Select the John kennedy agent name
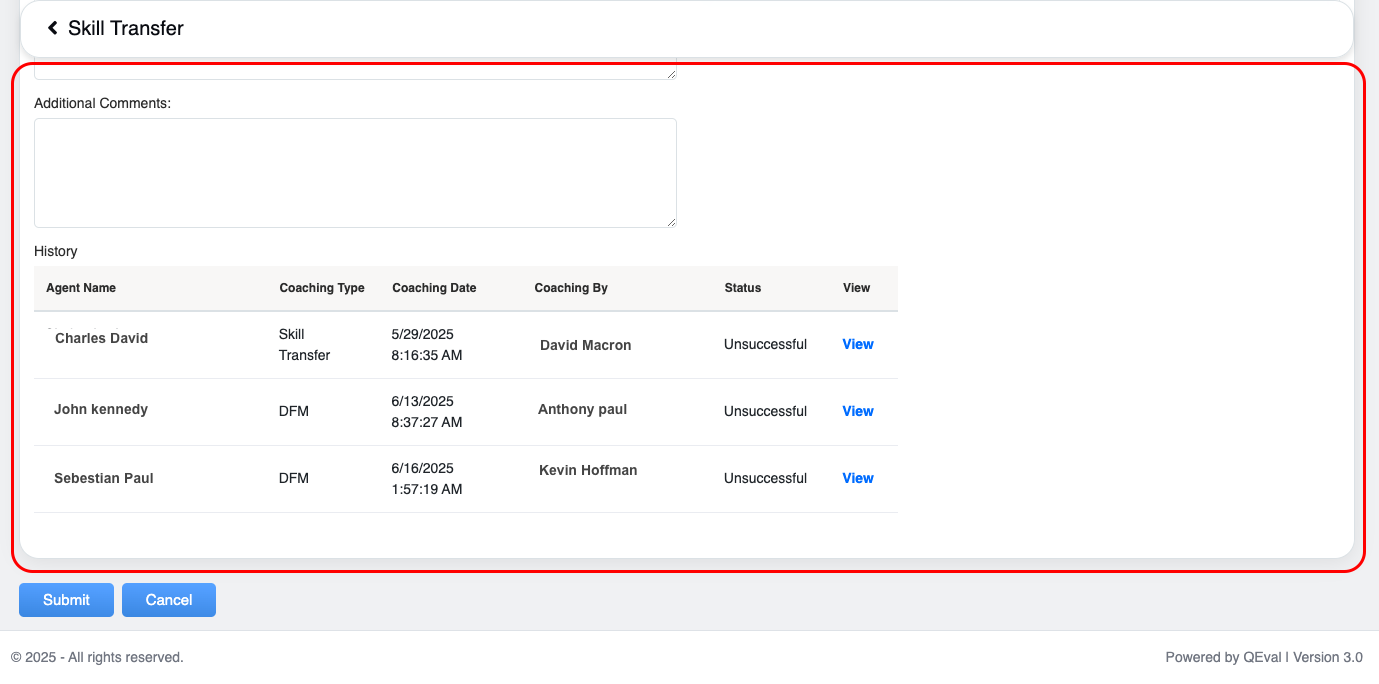This screenshot has width=1379, height=684. click(x=101, y=409)
